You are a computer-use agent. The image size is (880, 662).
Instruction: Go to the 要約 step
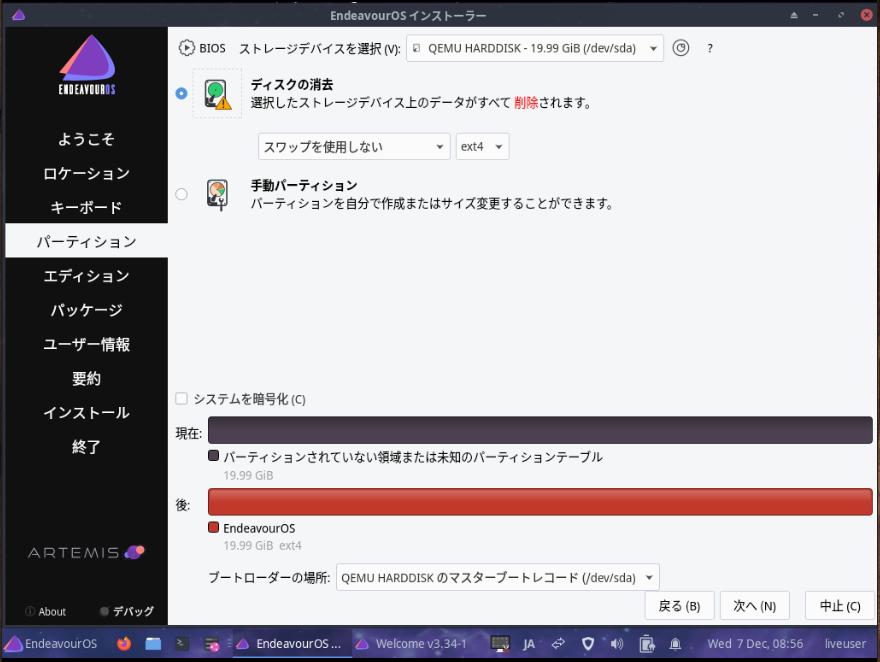coord(86,378)
